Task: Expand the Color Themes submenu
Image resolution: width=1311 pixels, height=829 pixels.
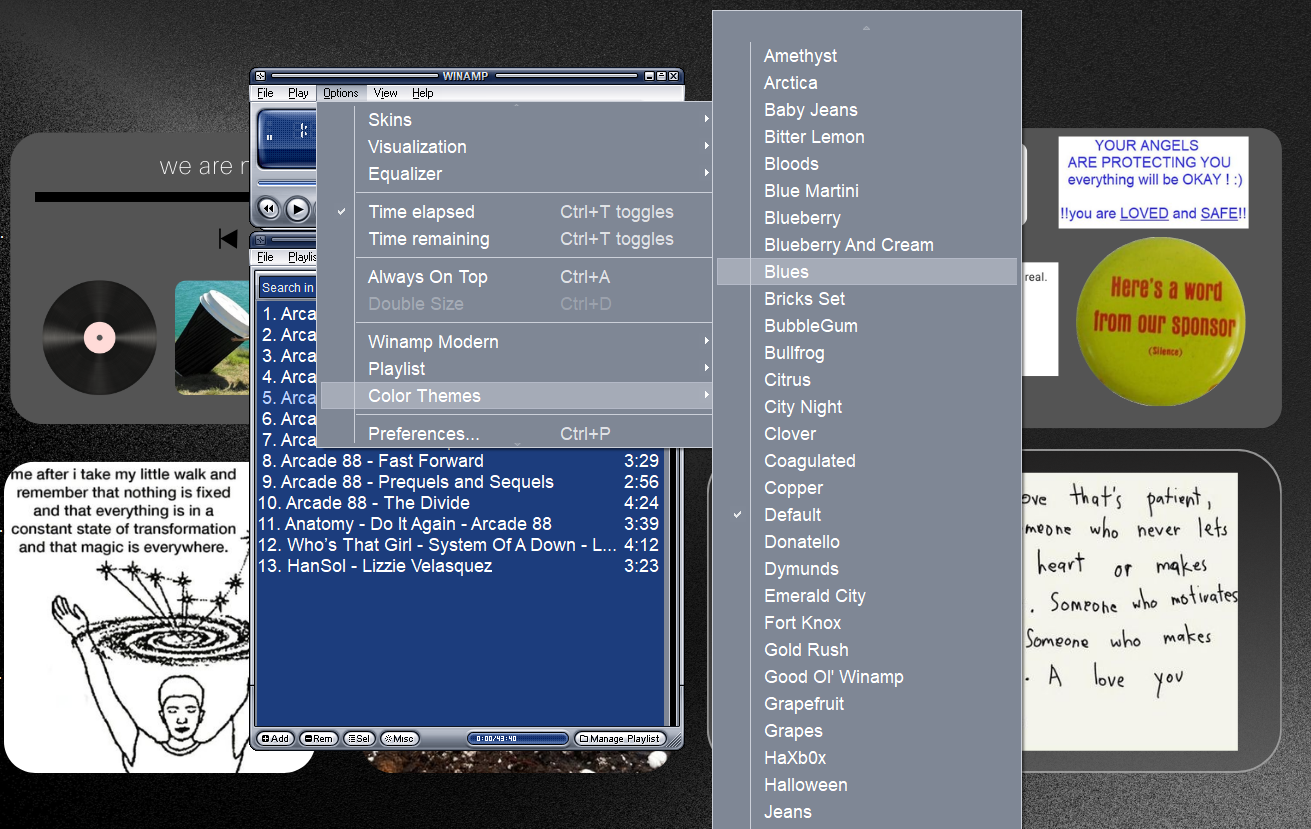Action: click(x=516, y=396)
